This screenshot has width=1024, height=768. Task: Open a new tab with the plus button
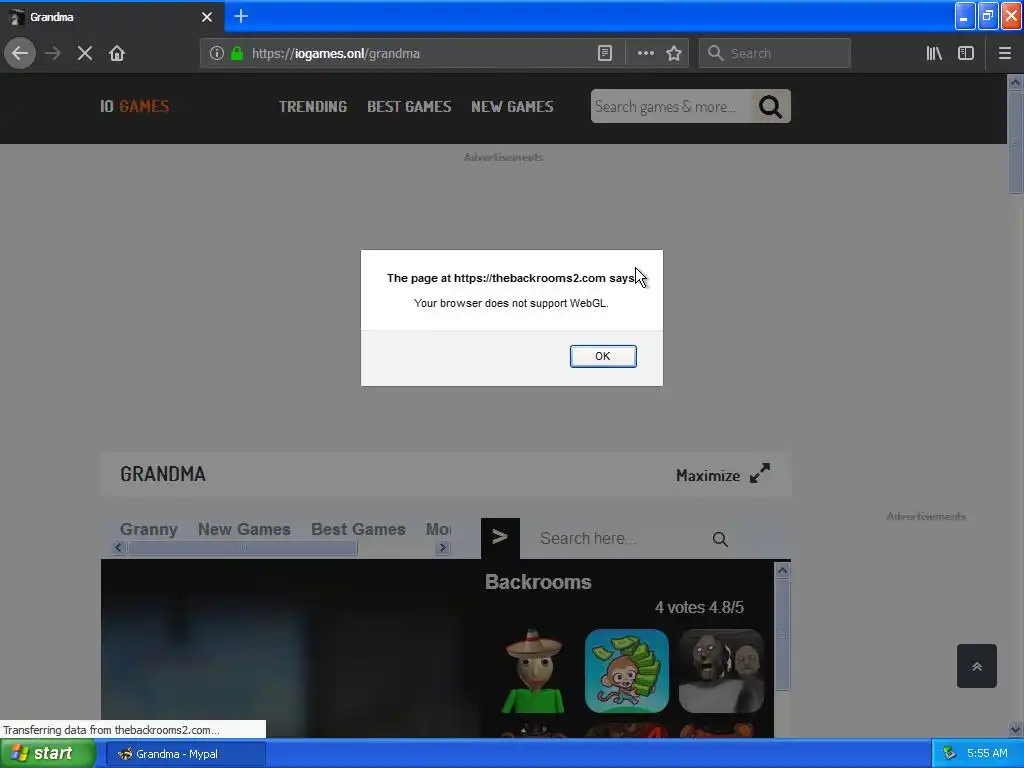tap(241, 16)
